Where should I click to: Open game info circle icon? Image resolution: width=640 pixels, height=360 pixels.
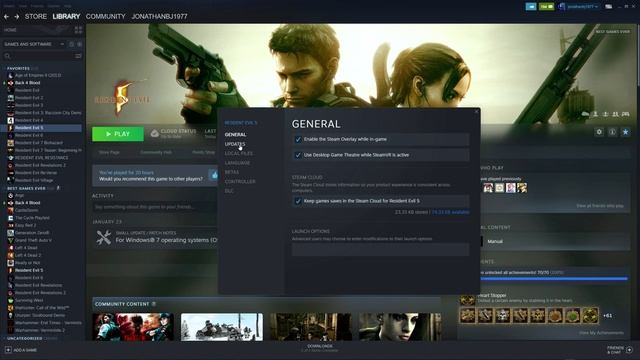click(612, 132)
